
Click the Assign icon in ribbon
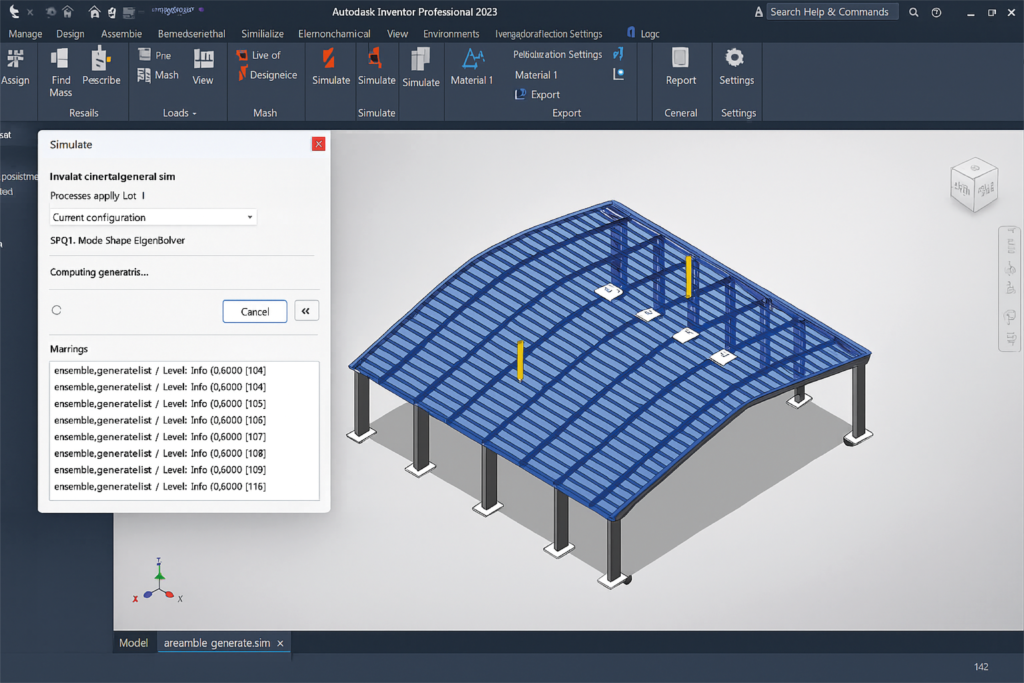coord(14,59)
